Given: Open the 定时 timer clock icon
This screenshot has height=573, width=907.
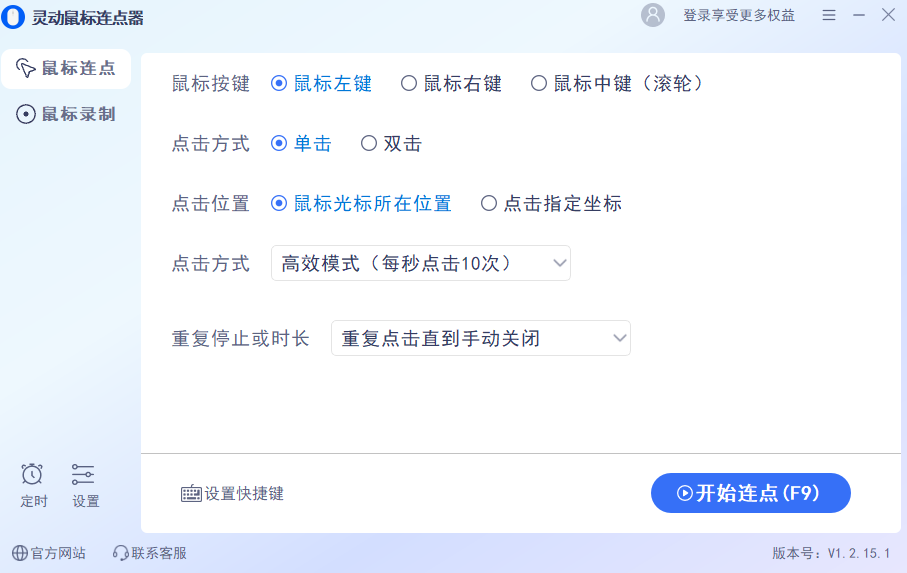Looking at the screenshot, I should (x=33, y=474).
